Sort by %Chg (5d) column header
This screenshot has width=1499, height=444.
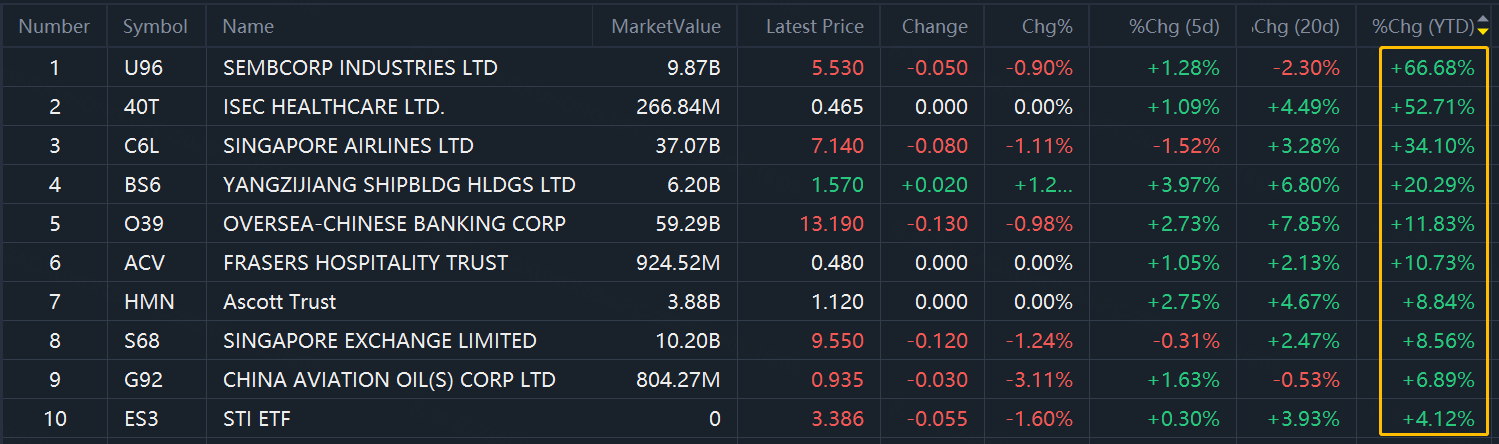tap(1175, 27)
